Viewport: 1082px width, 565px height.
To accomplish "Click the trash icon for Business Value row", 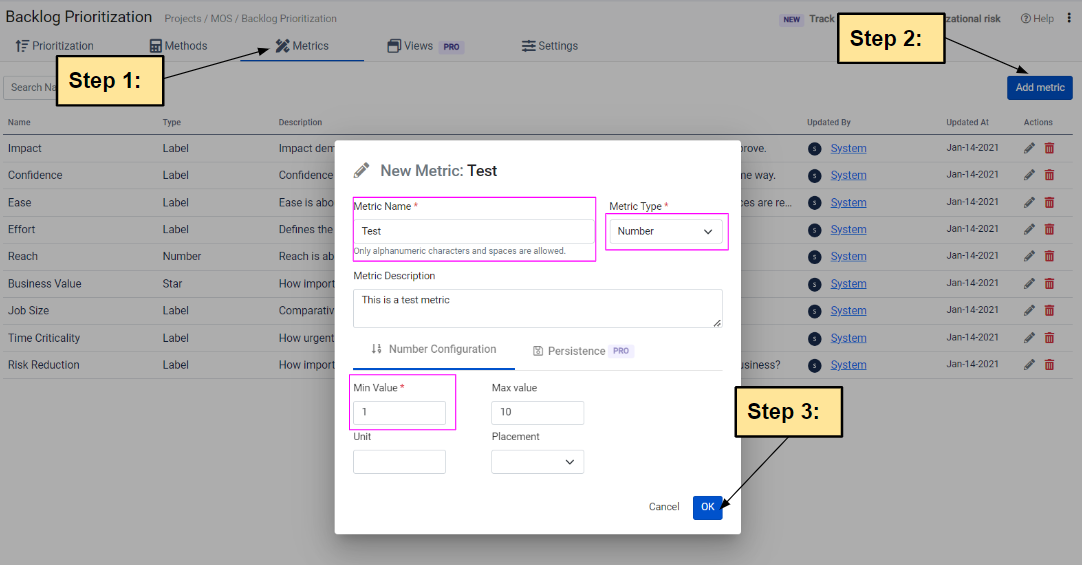I will 1049,284.
